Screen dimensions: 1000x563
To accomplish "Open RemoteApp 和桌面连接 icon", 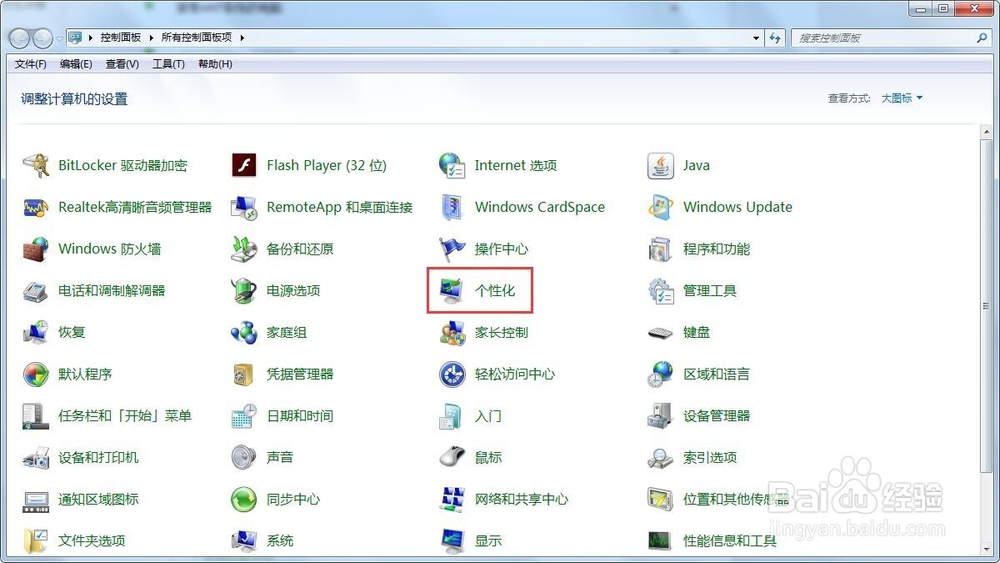I will pyautogui.click(x=244, y=207).
